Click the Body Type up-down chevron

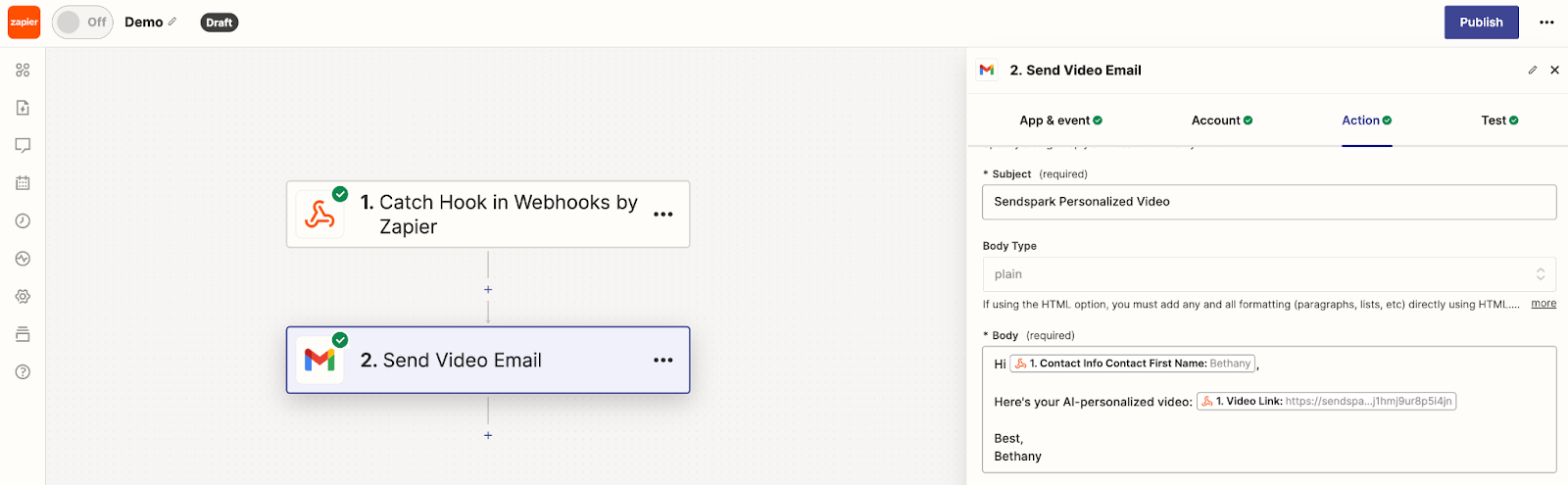1540,274
